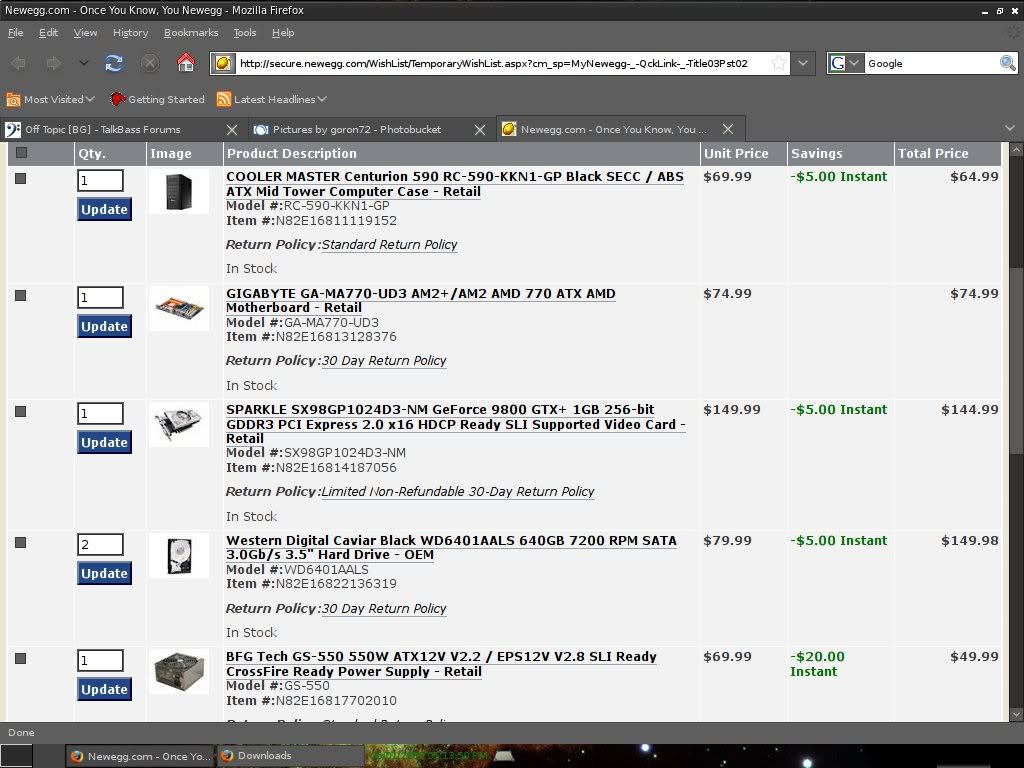1024x768 pixels.
Task: Go back with the Back arrow
Action: click(18, 63)
